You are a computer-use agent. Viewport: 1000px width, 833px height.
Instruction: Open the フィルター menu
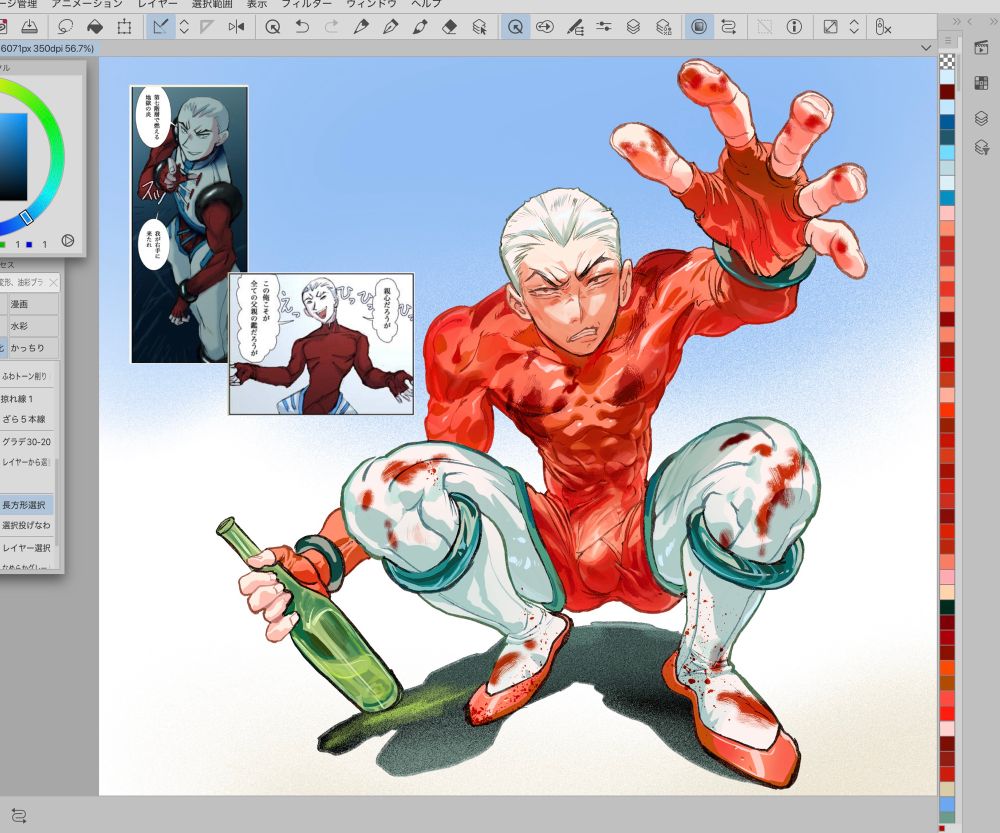pos(307,4)
